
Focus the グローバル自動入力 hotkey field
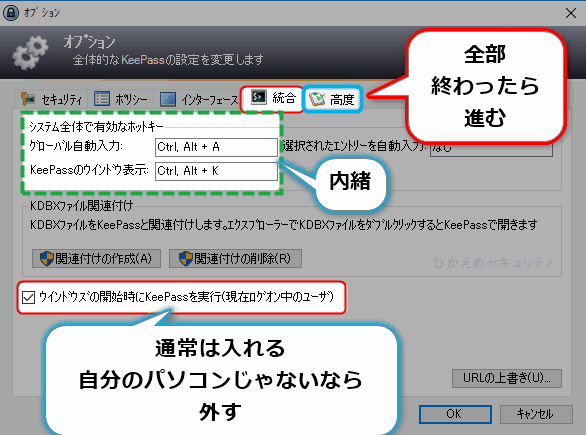[x=216, y=147]
